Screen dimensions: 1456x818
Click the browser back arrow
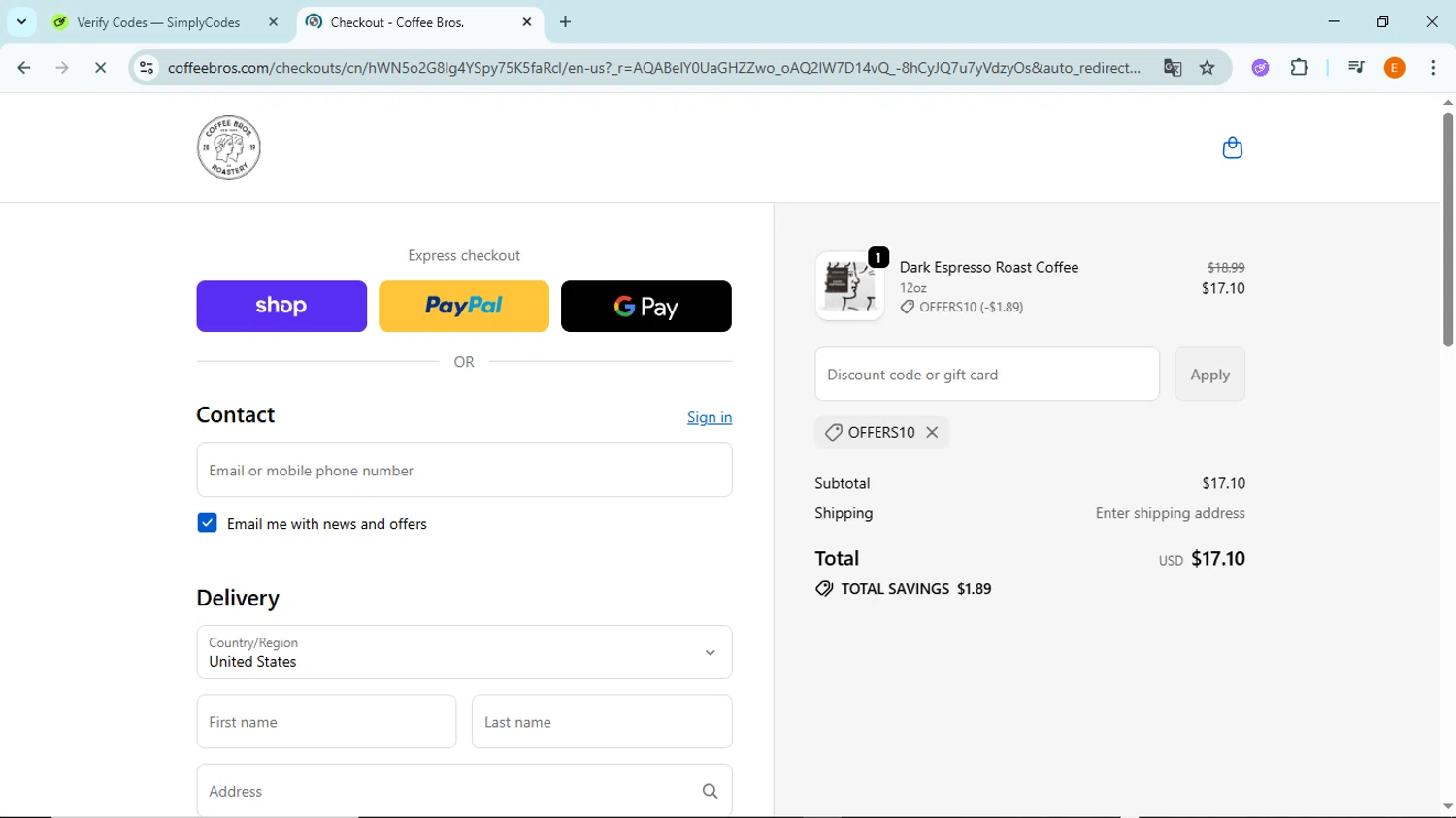(24, 68)
